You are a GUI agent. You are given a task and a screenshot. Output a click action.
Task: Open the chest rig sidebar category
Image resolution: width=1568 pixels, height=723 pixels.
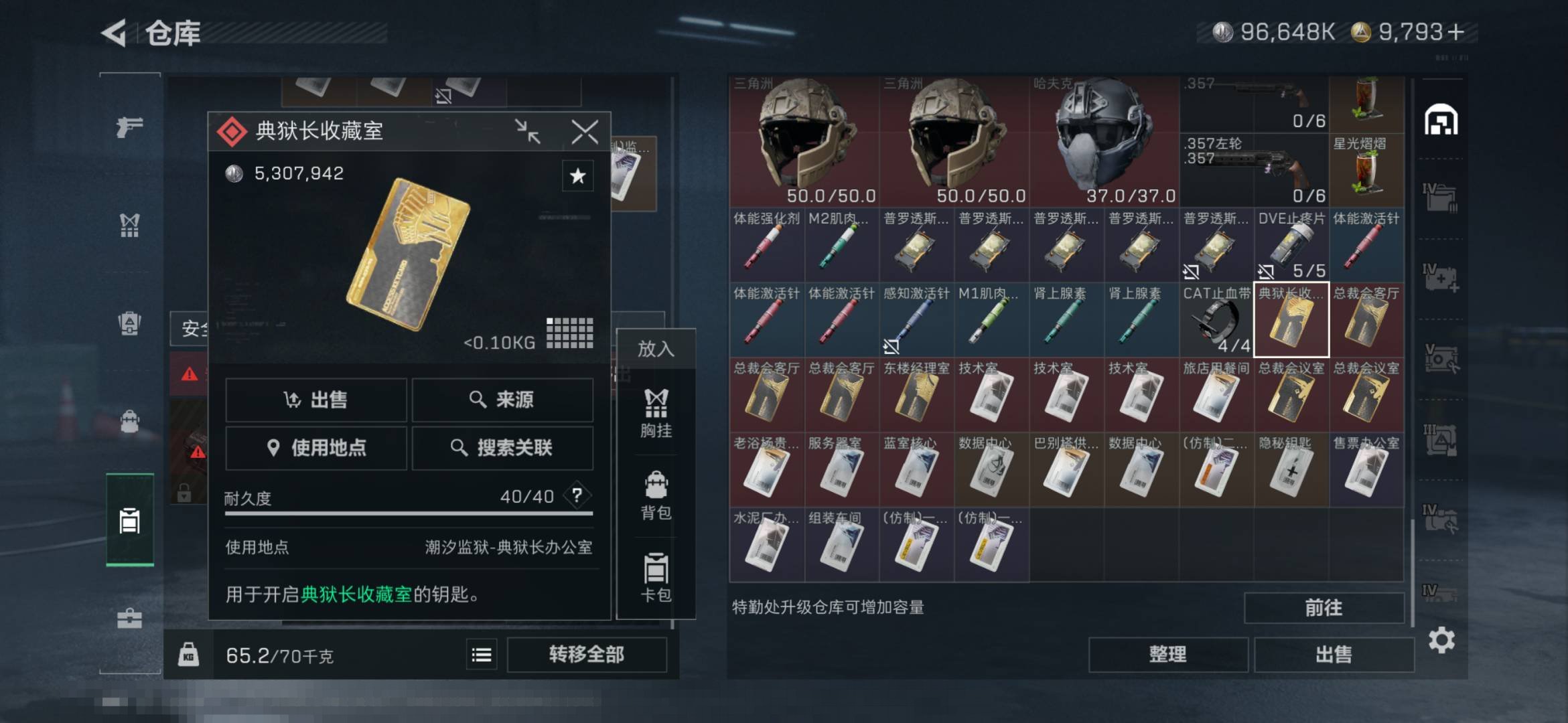(x=129, y=225)
